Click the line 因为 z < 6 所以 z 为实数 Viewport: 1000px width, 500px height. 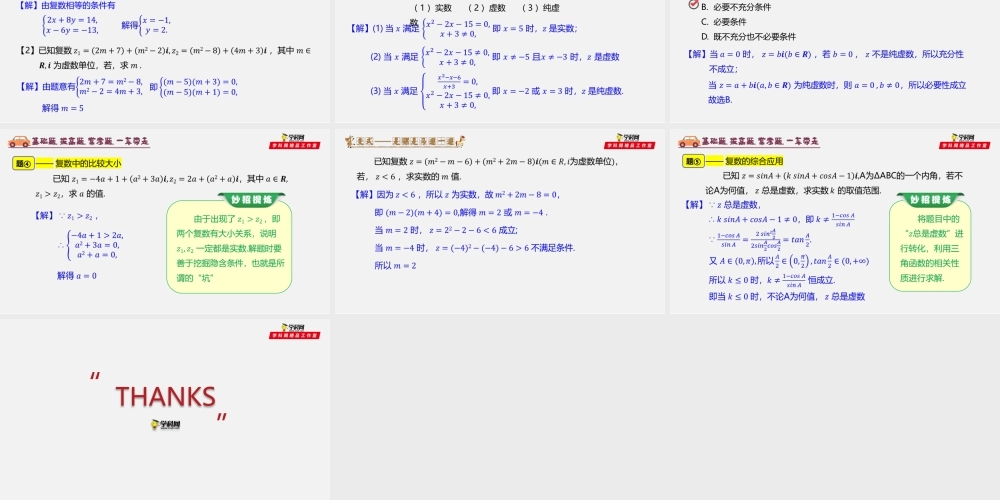(457, 195)
